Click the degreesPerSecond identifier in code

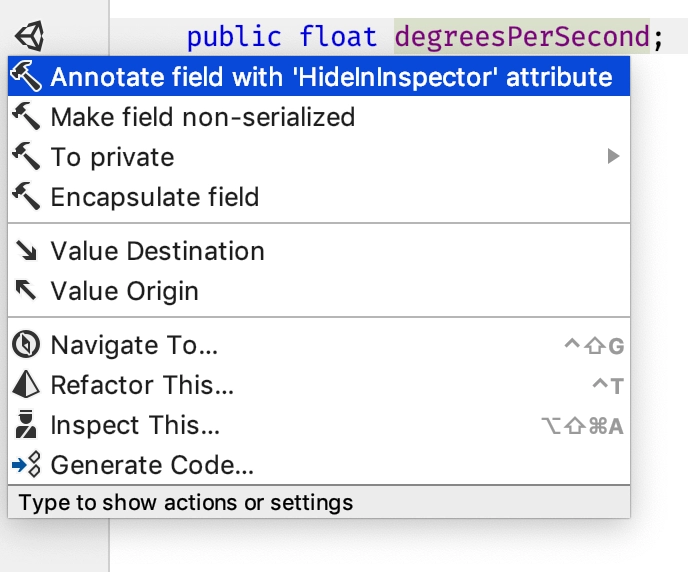(522, 36)
